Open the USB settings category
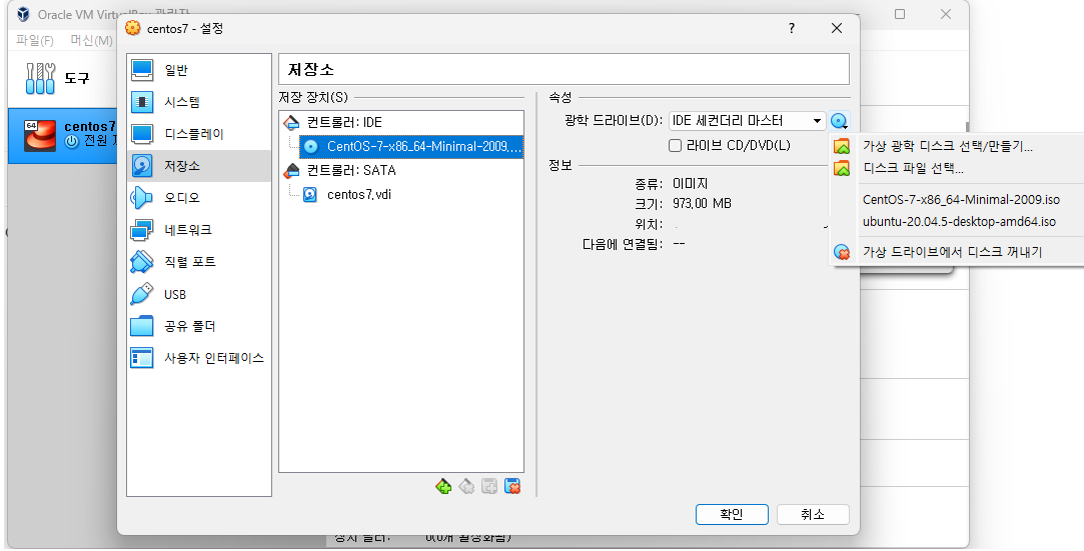The width and height of the screenshot is (1084, 551). 199,295
